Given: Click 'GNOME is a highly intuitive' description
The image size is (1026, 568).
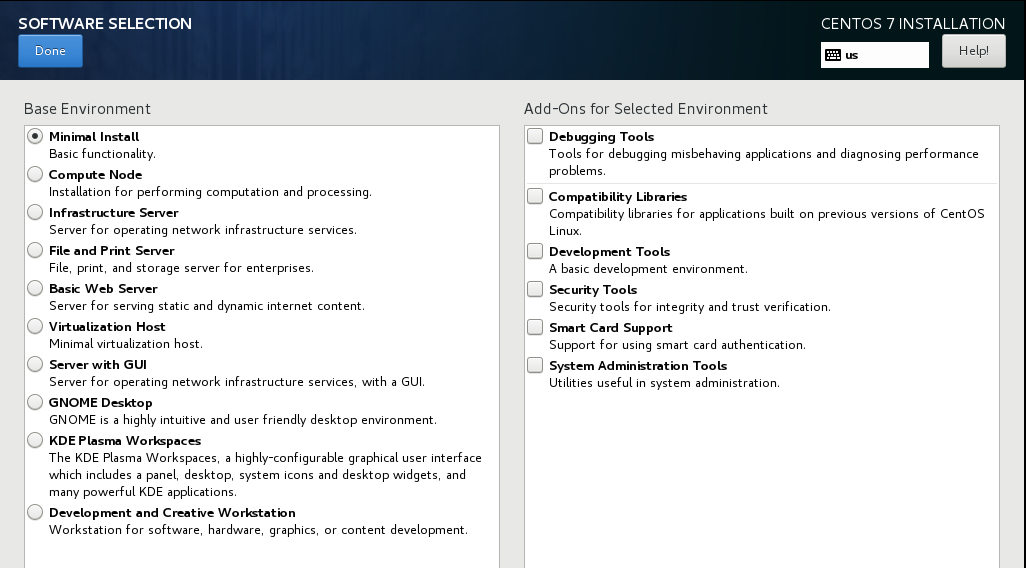Looking at the screenshot, I should tap(243, 419).
